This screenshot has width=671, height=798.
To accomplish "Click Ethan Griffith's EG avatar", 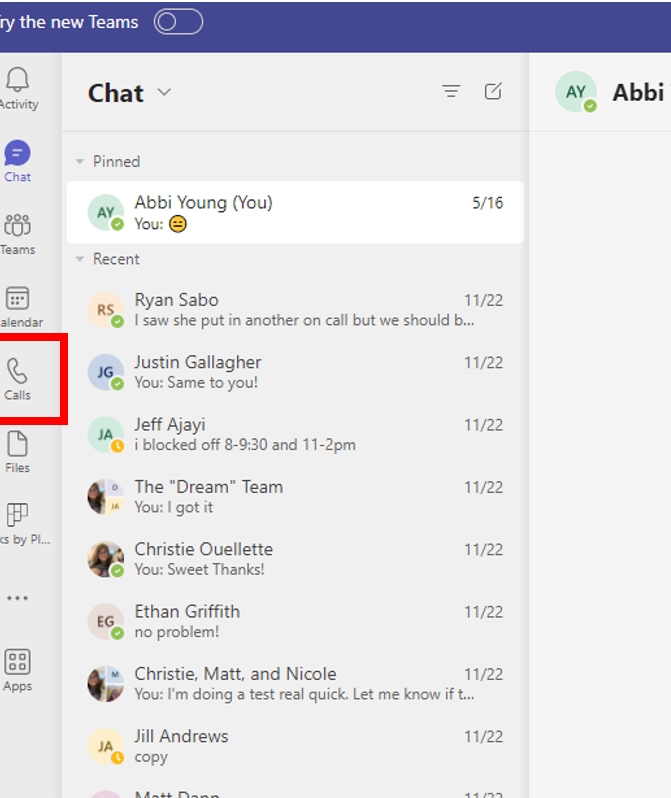I will pos(105,621).
